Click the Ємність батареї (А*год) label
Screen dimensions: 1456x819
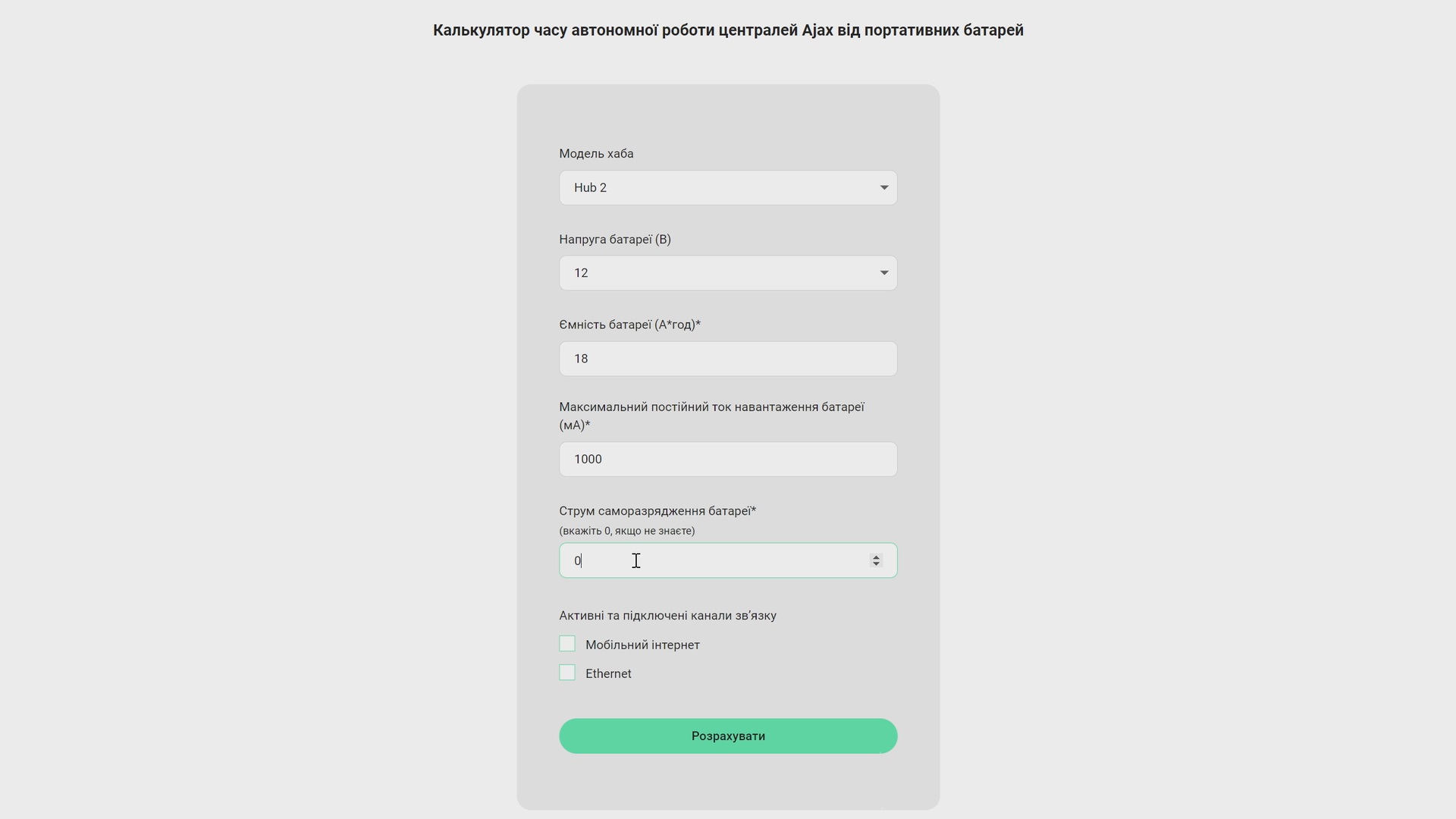coord(629,325)
